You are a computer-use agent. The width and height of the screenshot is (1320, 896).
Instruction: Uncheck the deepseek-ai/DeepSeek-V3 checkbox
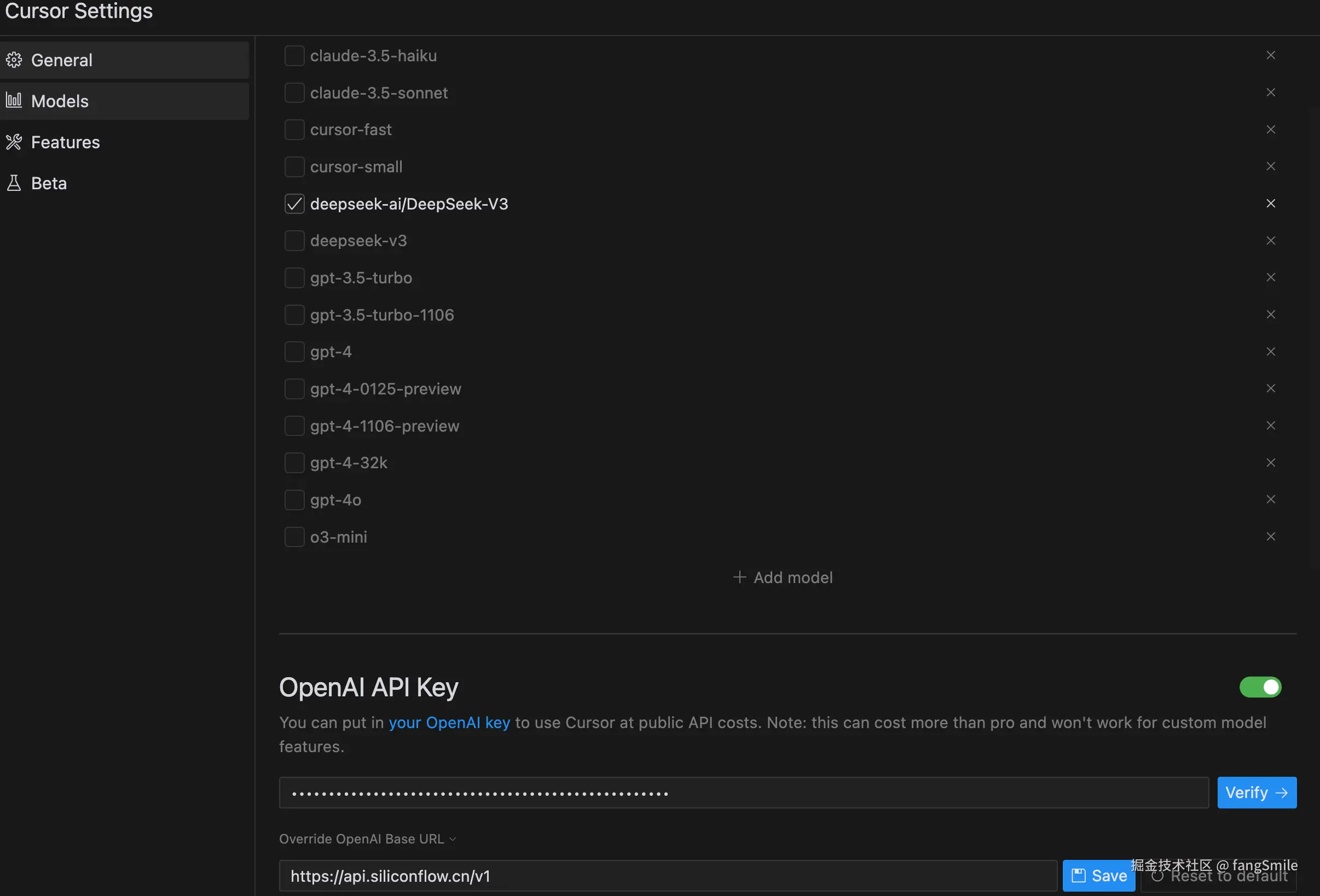tap(294, 204)
